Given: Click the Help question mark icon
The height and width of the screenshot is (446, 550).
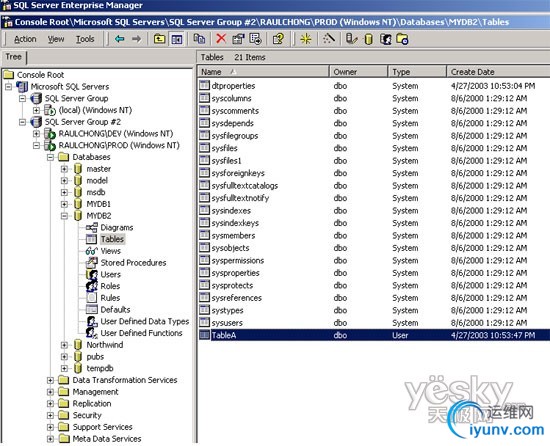Looking at the screenshot, I should 278,39.
